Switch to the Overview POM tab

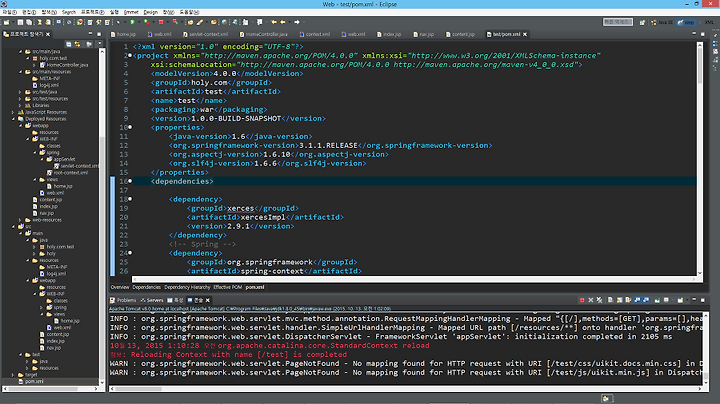pyautogui.click(x=119, y=287)
